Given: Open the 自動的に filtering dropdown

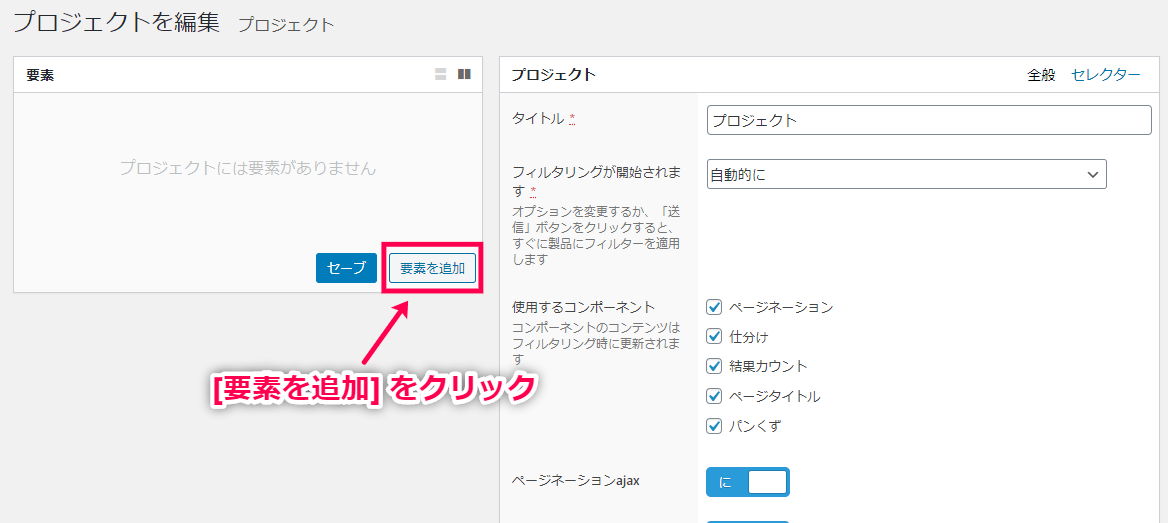Looking at the screenshot, I should tap(906, 174).
